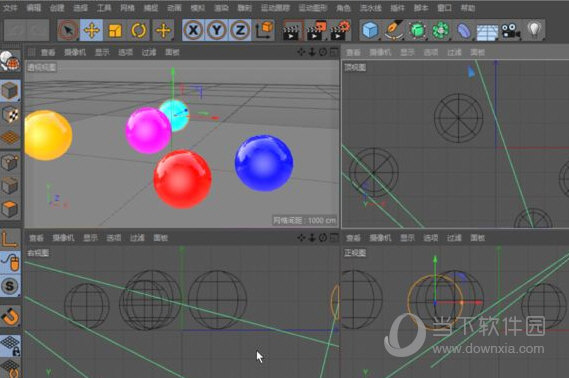Click perspective viewport orbit navigation icon
569x378 pixels.
323,52
